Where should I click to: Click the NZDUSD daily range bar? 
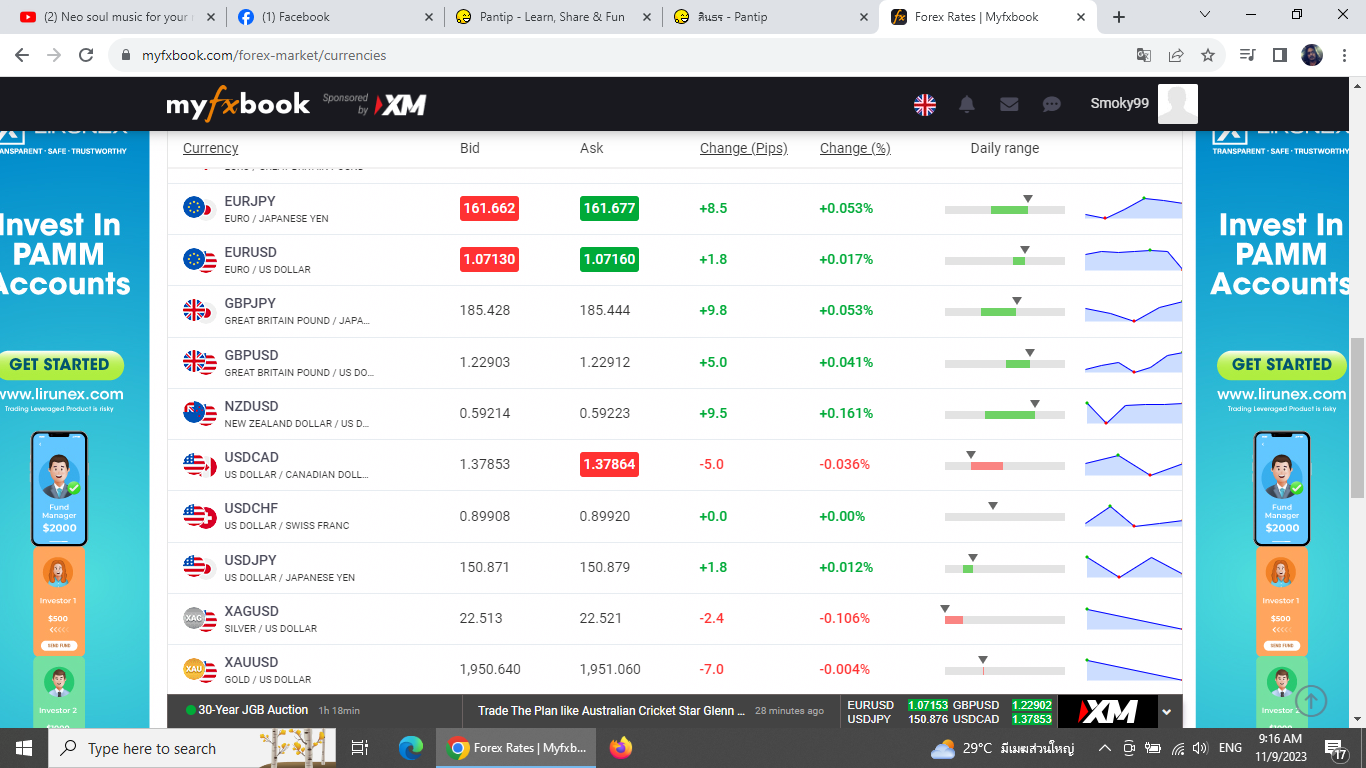tap(1005, 414)
